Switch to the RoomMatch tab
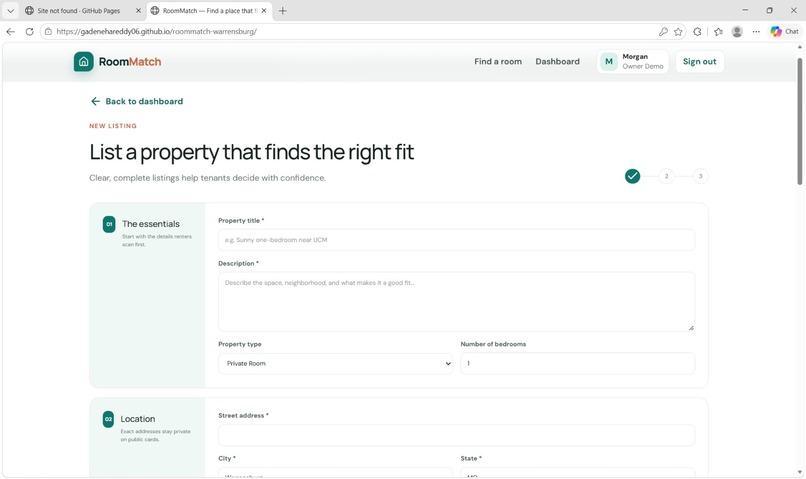Screen dimensions: 806x479 (209, 10)
